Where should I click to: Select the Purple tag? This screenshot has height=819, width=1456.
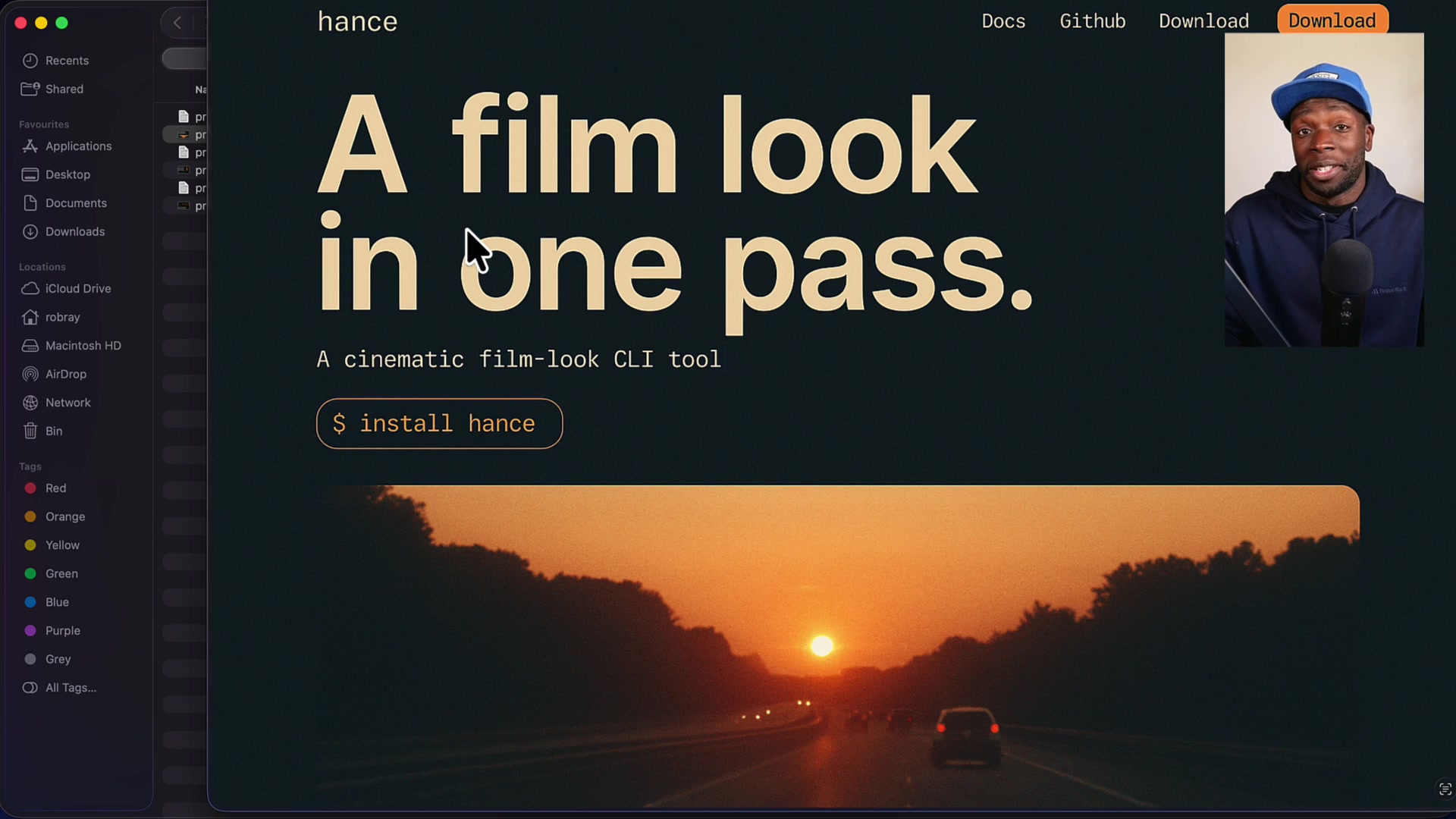pyautogui.click(x=62, y=631)
